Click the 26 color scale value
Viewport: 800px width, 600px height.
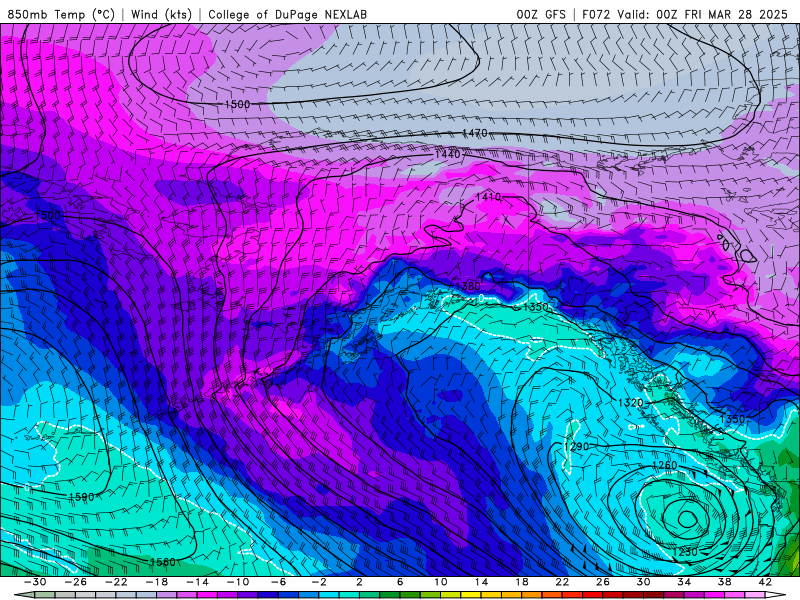pos(603,582)
